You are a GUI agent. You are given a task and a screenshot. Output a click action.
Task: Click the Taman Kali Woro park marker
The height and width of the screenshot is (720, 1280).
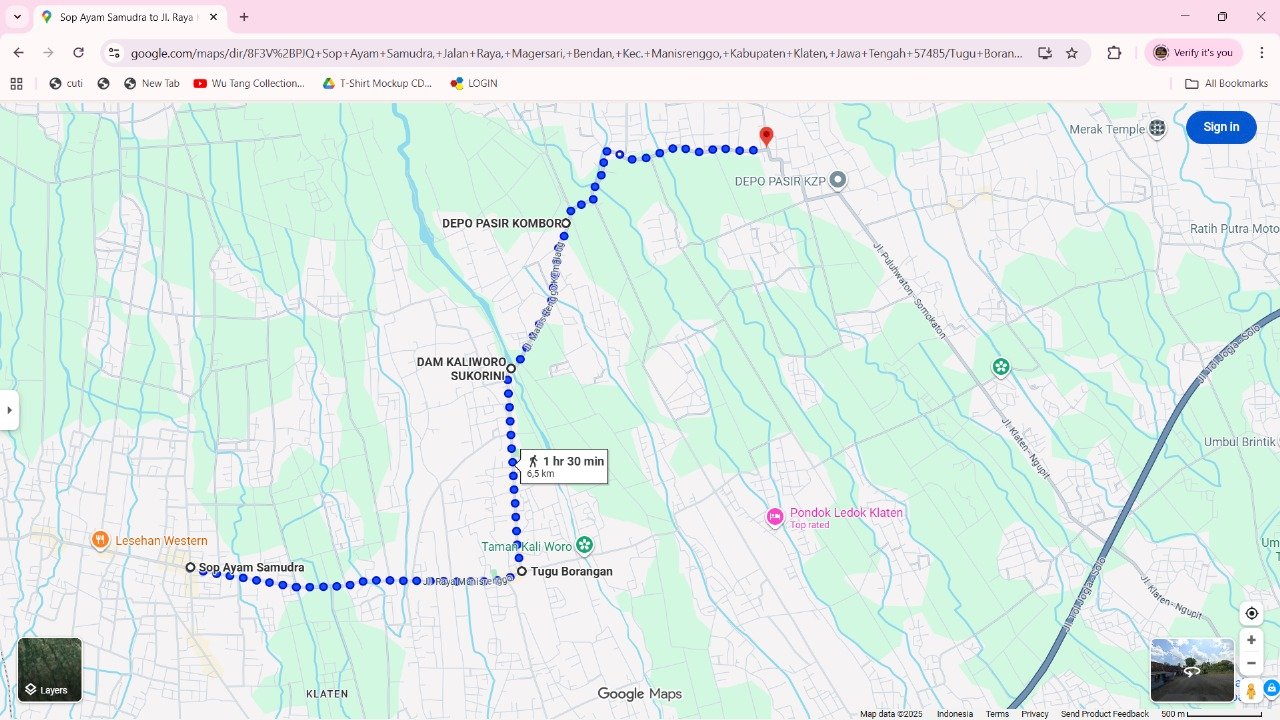tap(585, 546)
